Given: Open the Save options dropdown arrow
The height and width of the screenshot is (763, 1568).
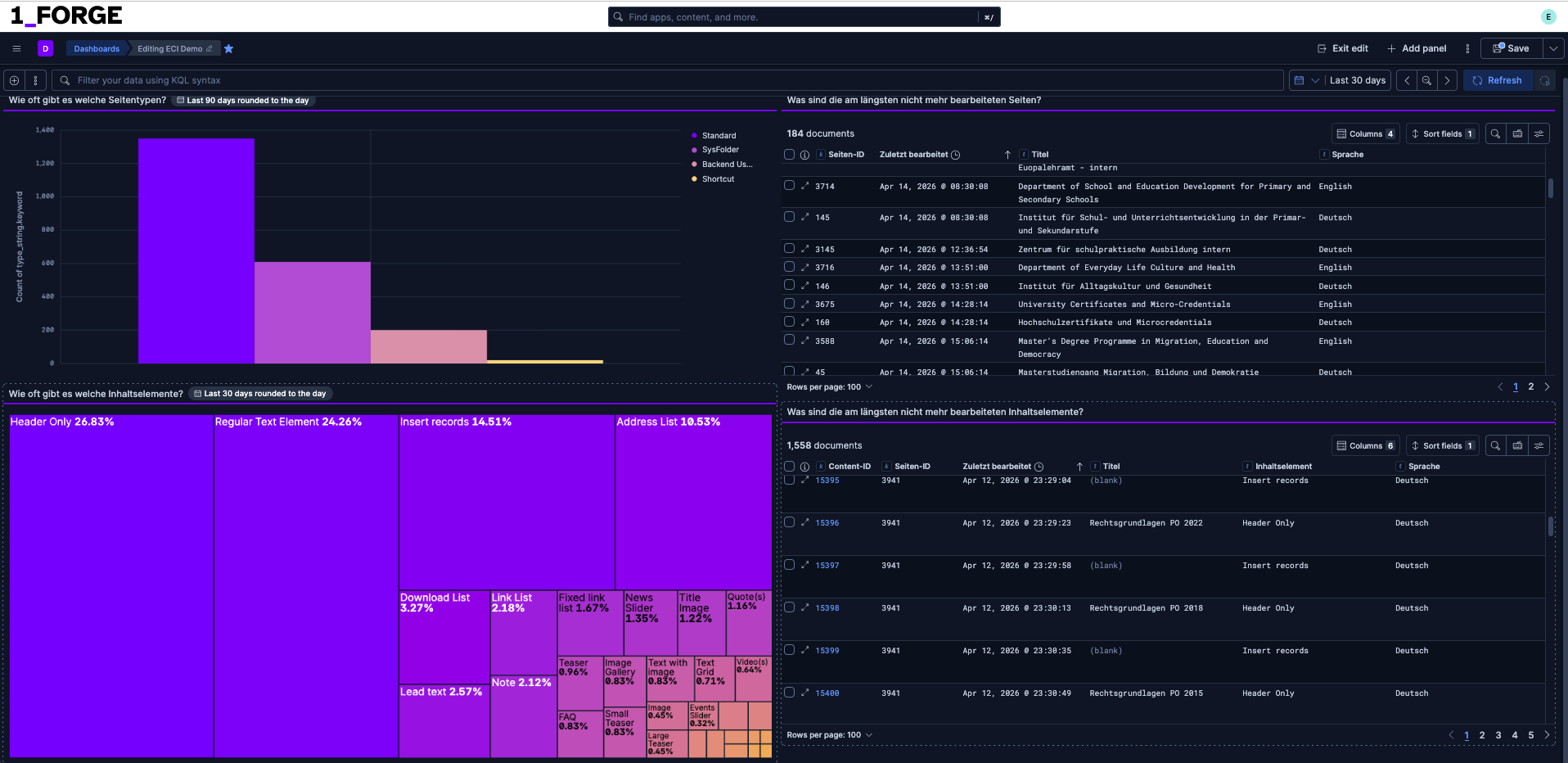Looking at the screenshot, I should [1553, 48].
